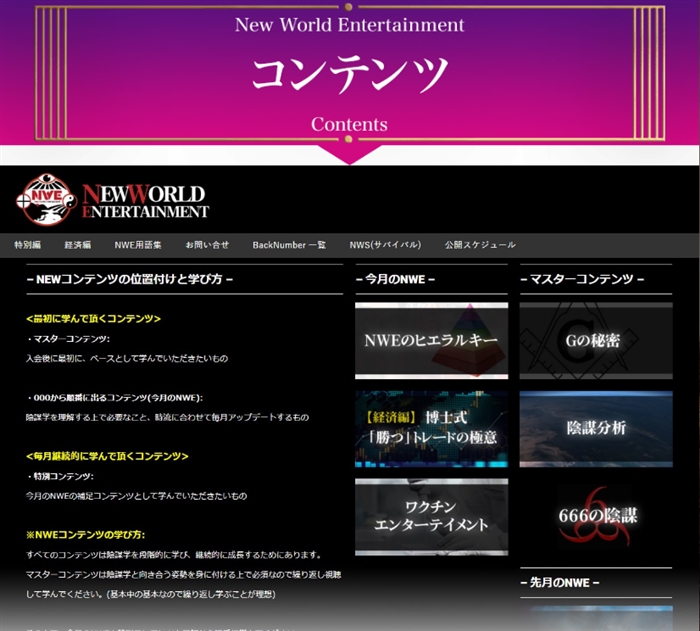
Task: Open the 【経済編】博士式 トレードの極意 thumbnail
Action: 431,429
